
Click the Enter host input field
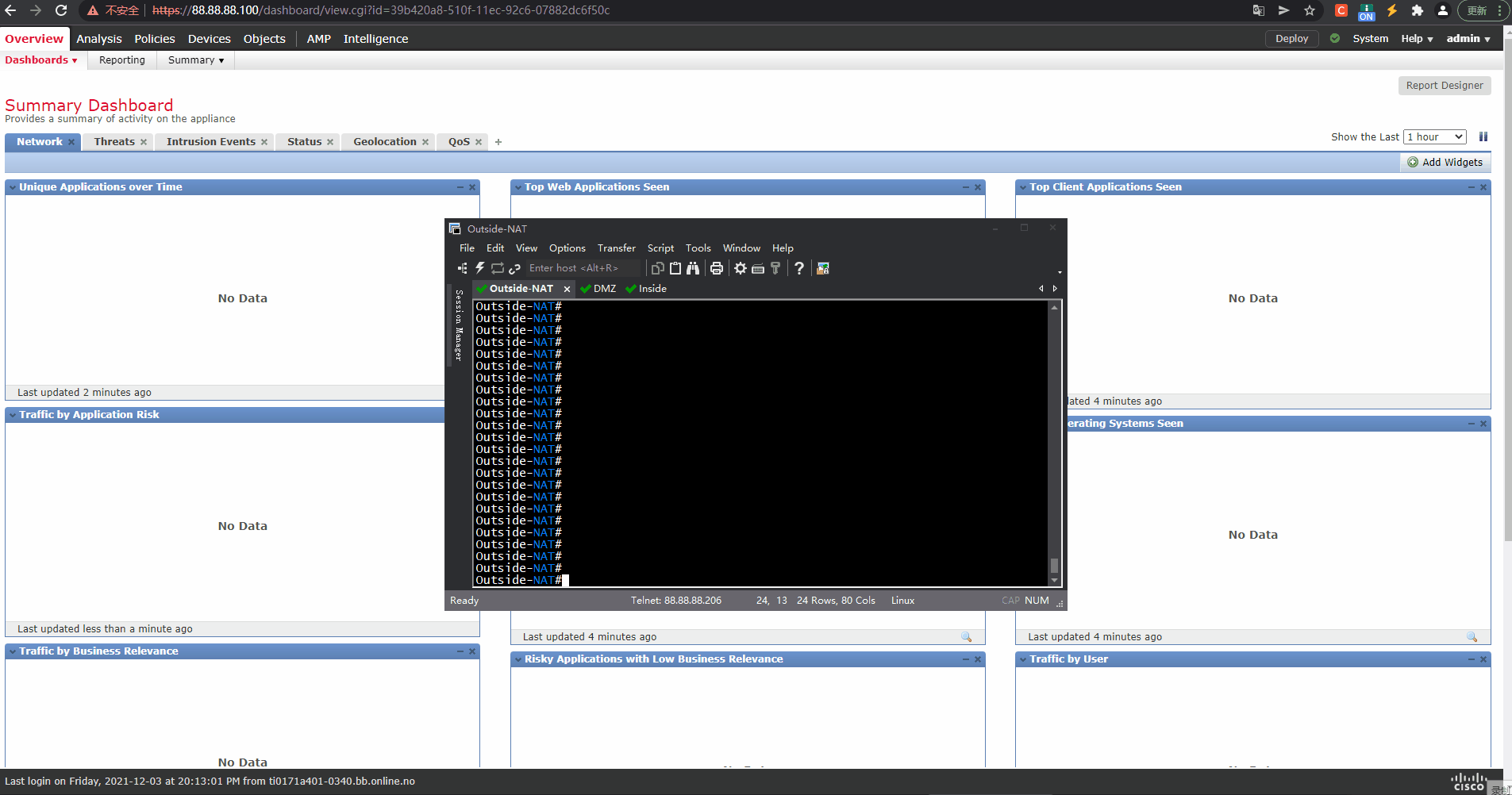pyautogui.click(x=583, y=268)
